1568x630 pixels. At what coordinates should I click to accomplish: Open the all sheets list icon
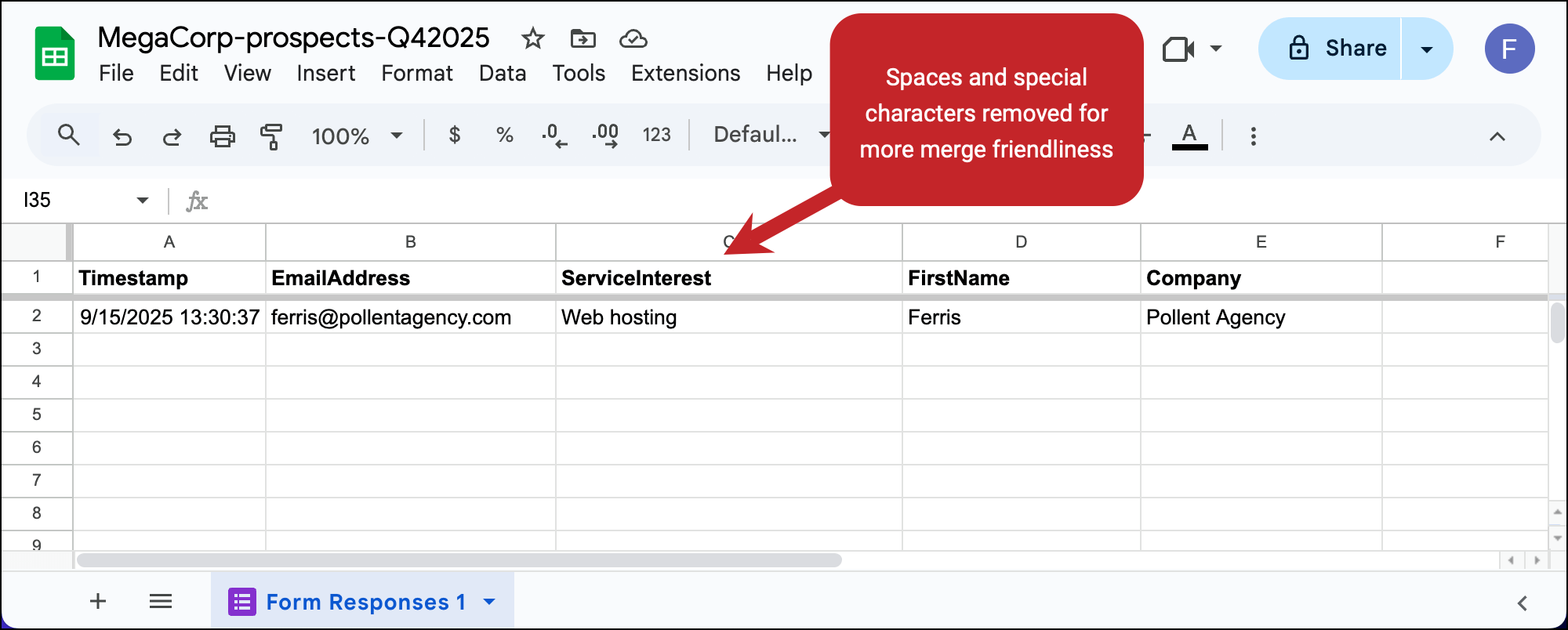point(161,601)
